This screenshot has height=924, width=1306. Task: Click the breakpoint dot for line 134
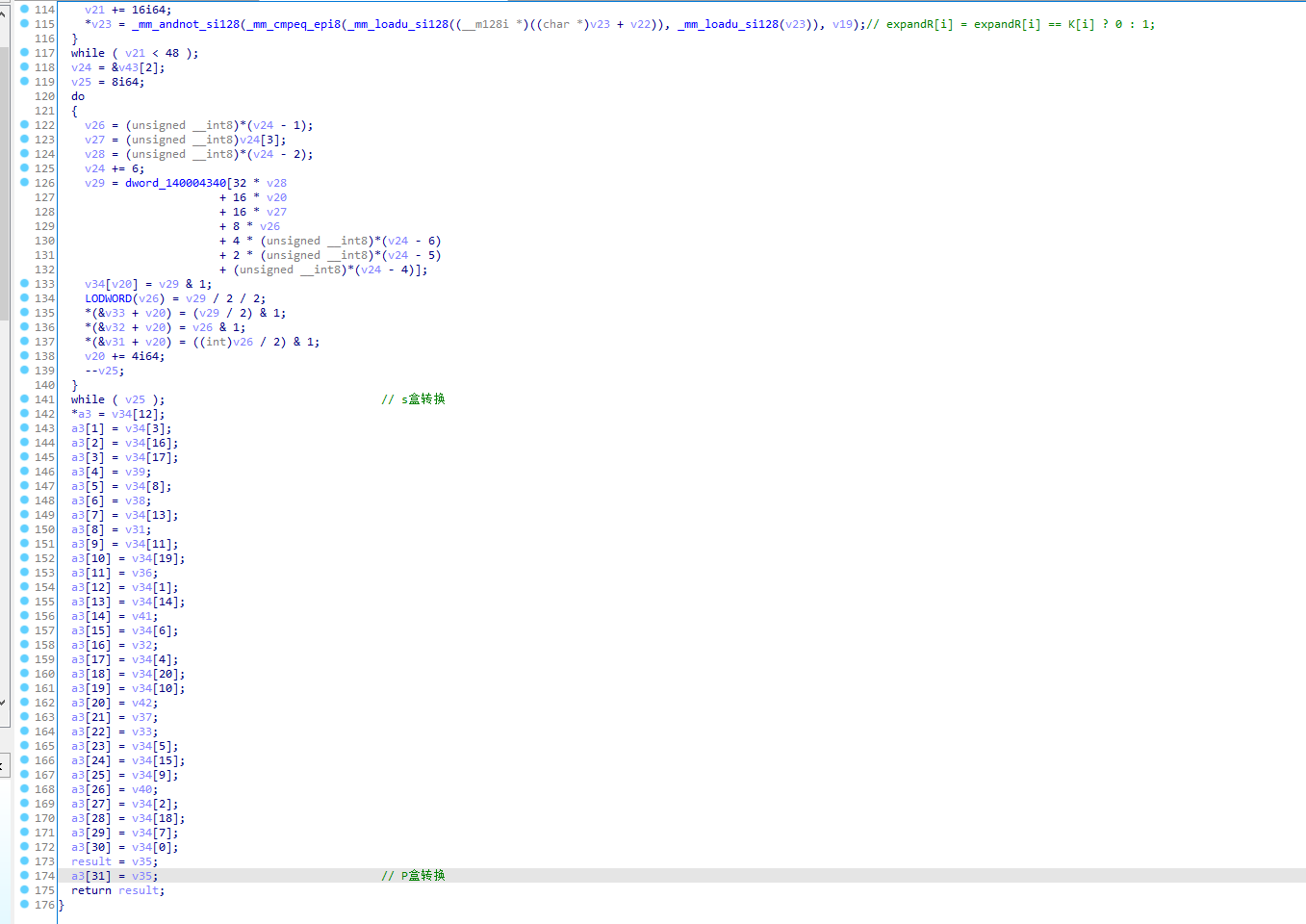point(25,298)
